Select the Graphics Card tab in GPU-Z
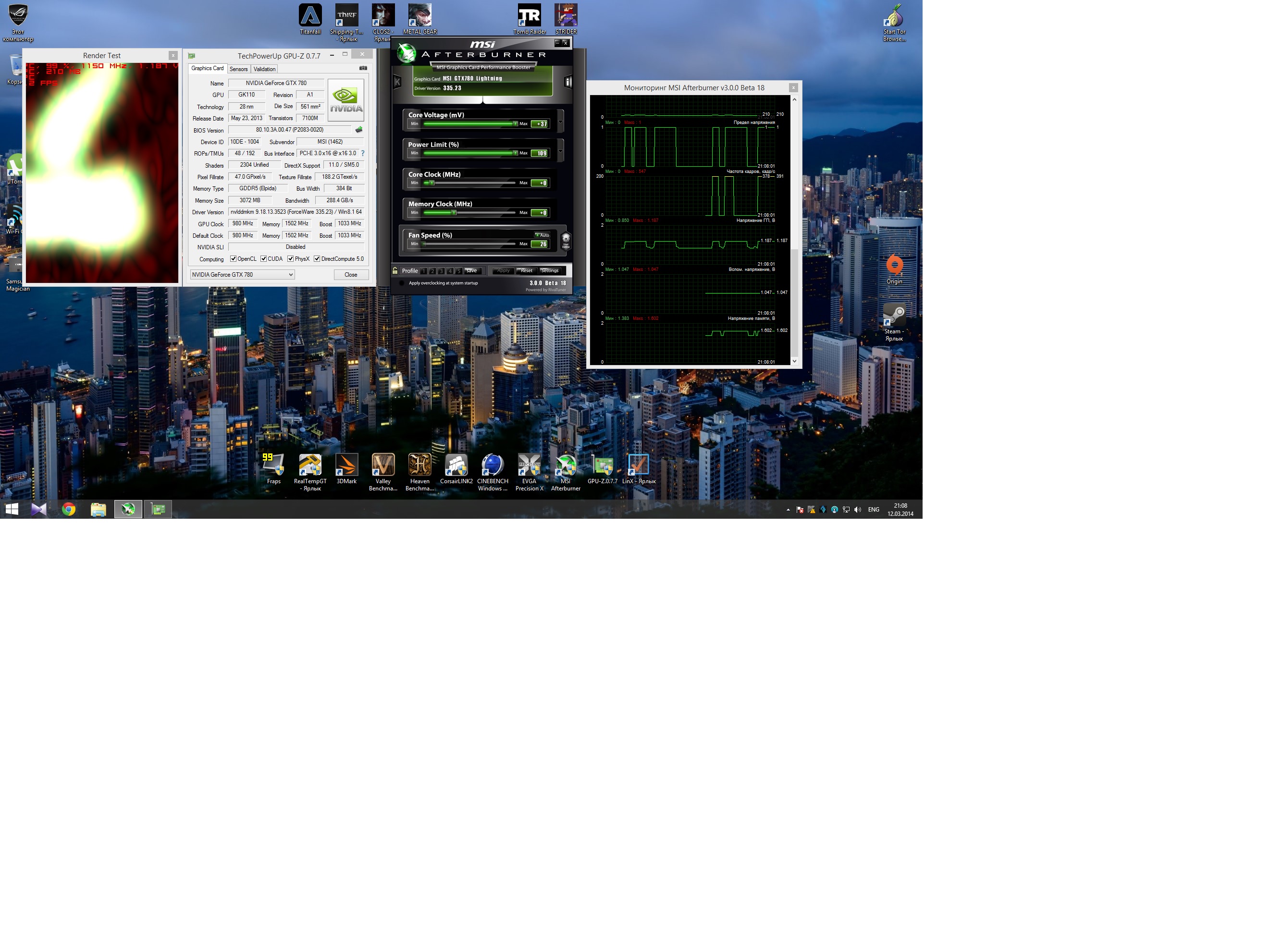The width and height of the screenshot is (1270, 952). tap(207, 68)
